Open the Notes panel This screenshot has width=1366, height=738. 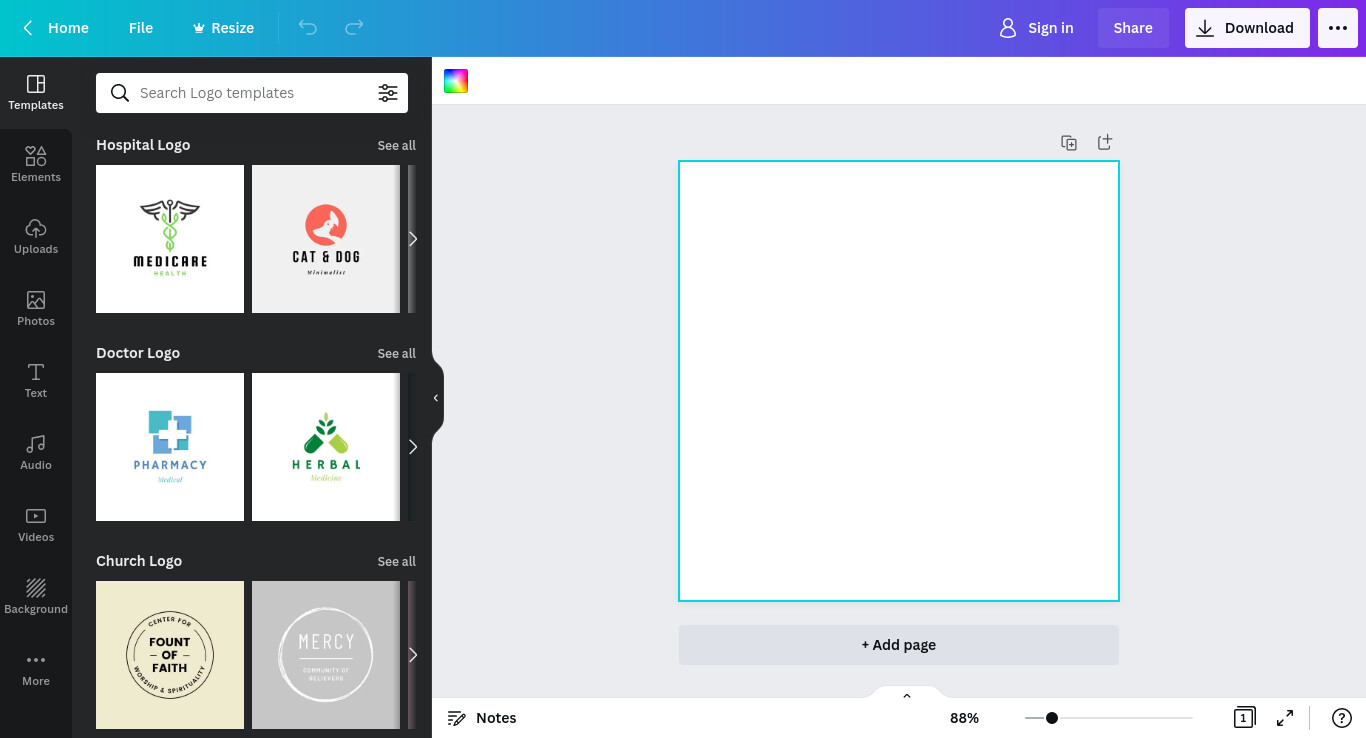coord(482,718)
